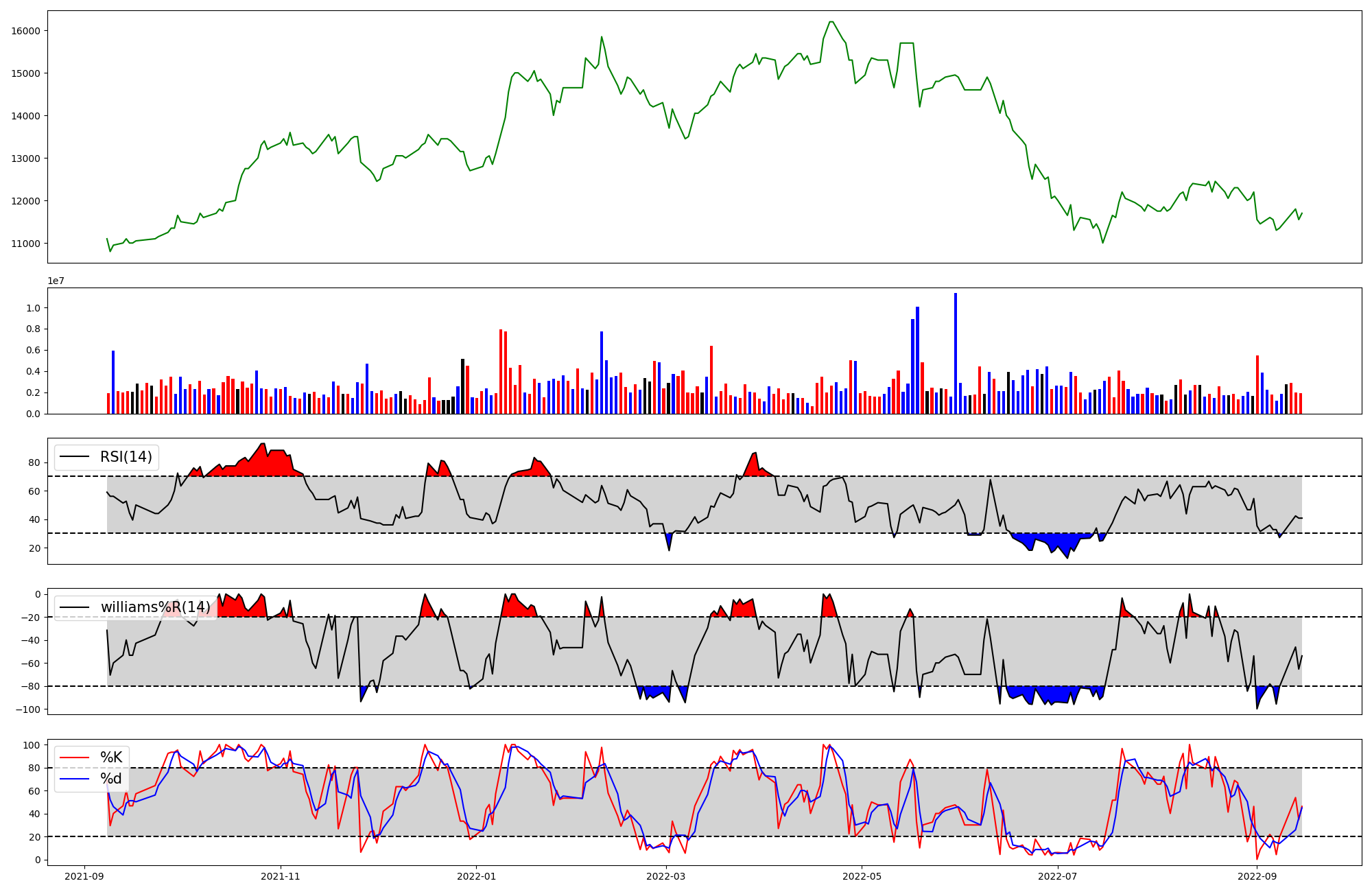The image size is (1372, 892).
Task: Click the RSI(14) legend label
Action: click(126, 457)
